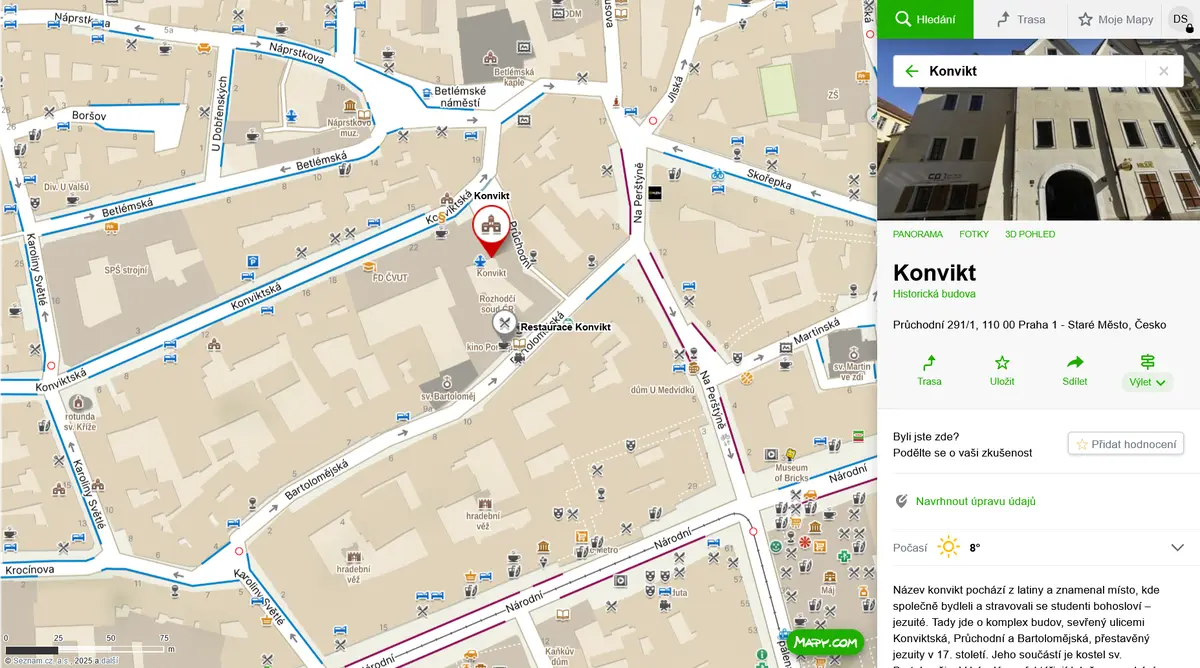This screenshot has width=1200, height=668.
Task: Open the DS user account avatar
Action: [1181, 19]
